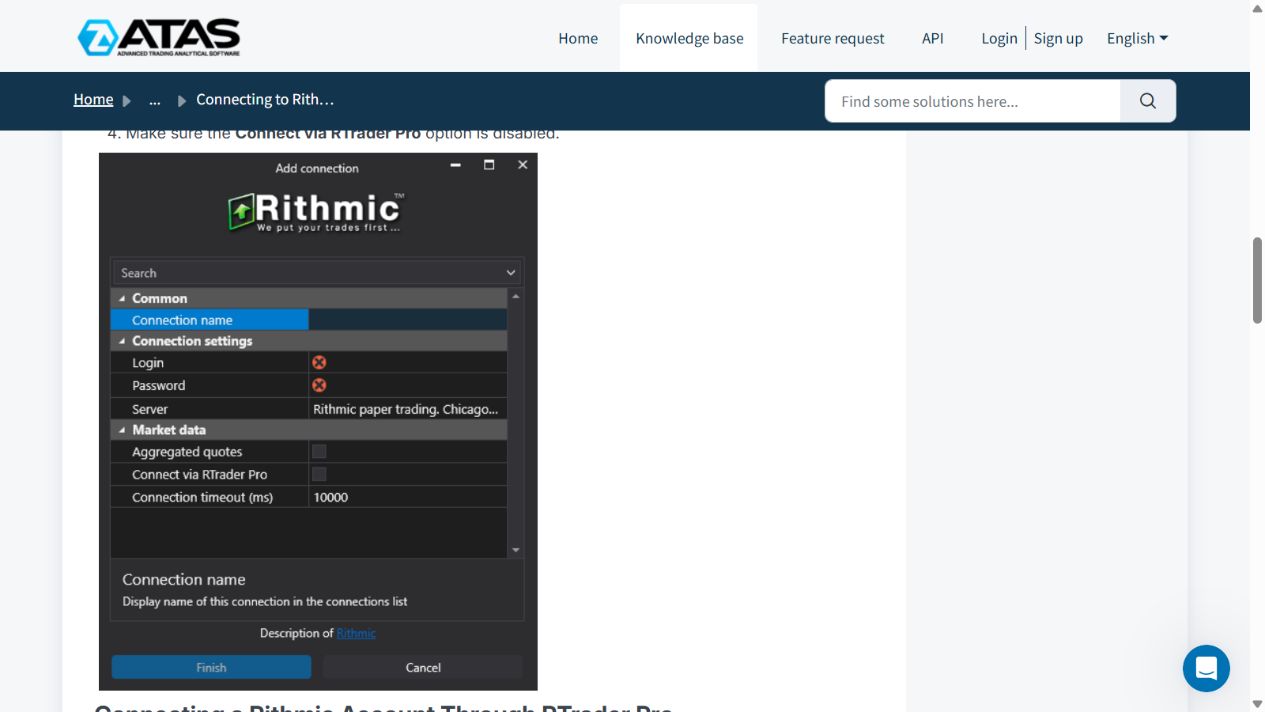This screenshot has height=712, width=1265.
Task: Click the 'Connecting to Rith…' breadcrumb
Action: coord(265,100)
